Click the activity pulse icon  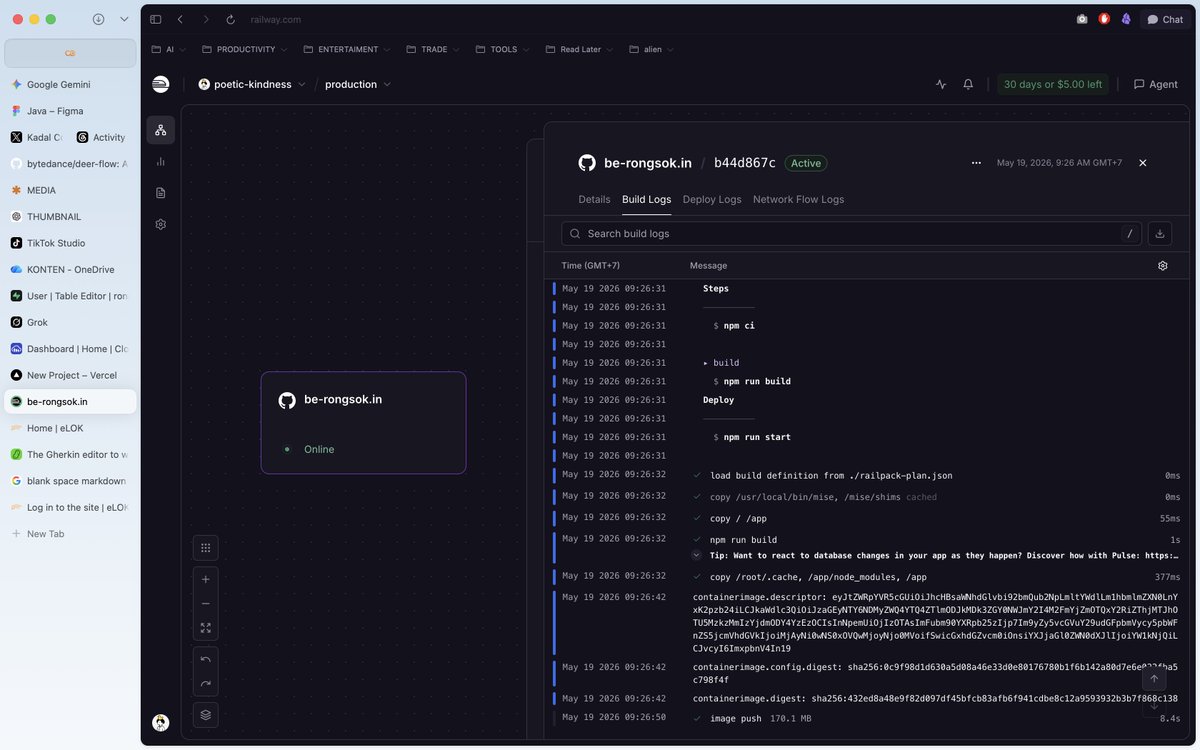[x=941, y=85]
